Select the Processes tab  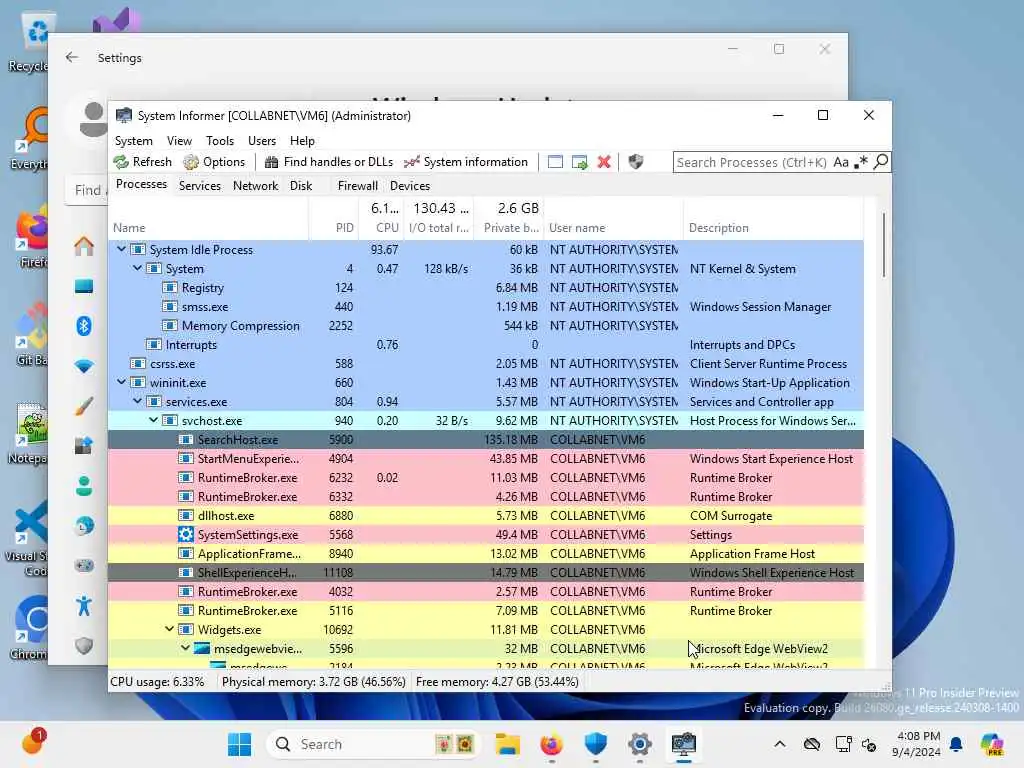click(x=141, y=184)
